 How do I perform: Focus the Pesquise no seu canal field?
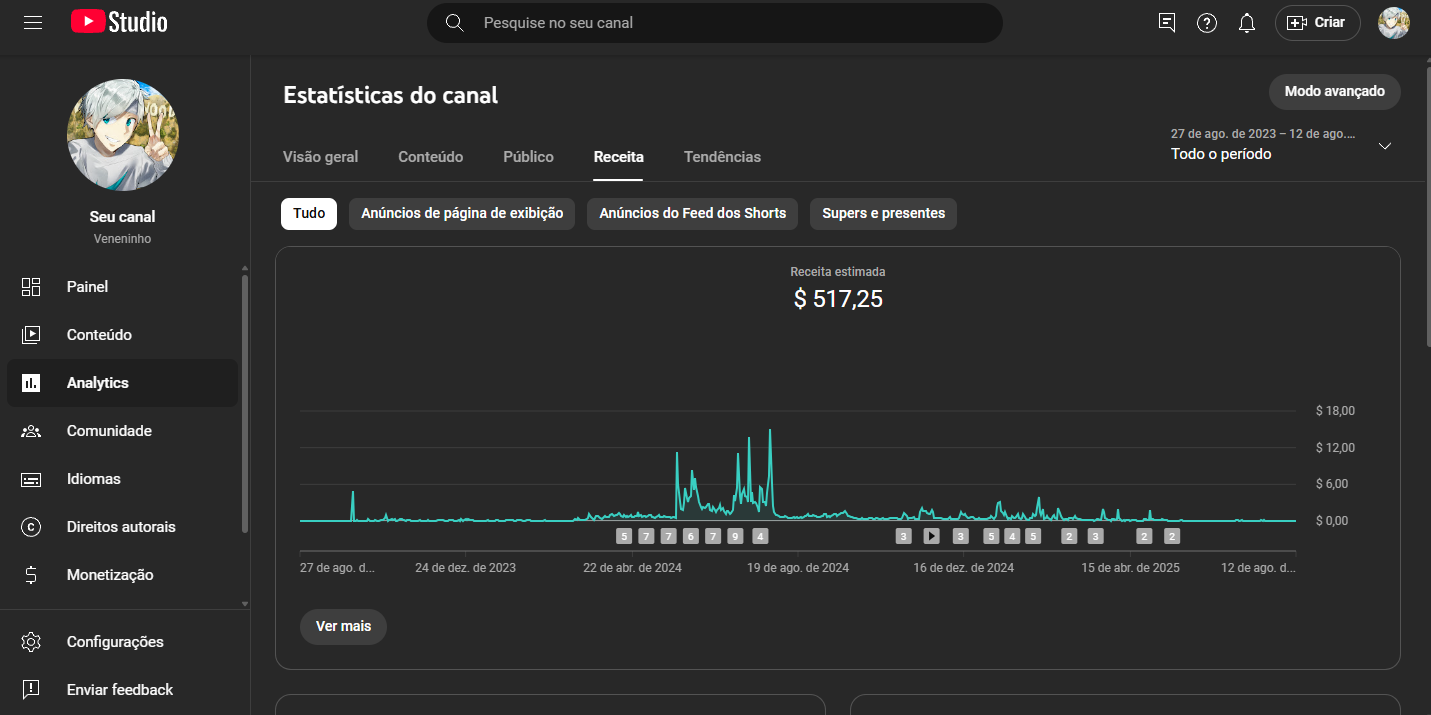click(x=715, y=22)
